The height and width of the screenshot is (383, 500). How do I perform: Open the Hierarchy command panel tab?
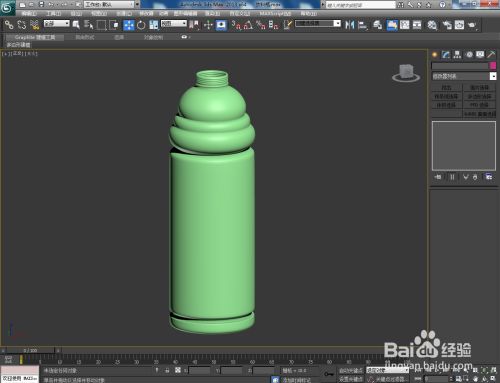pos(457,55)
